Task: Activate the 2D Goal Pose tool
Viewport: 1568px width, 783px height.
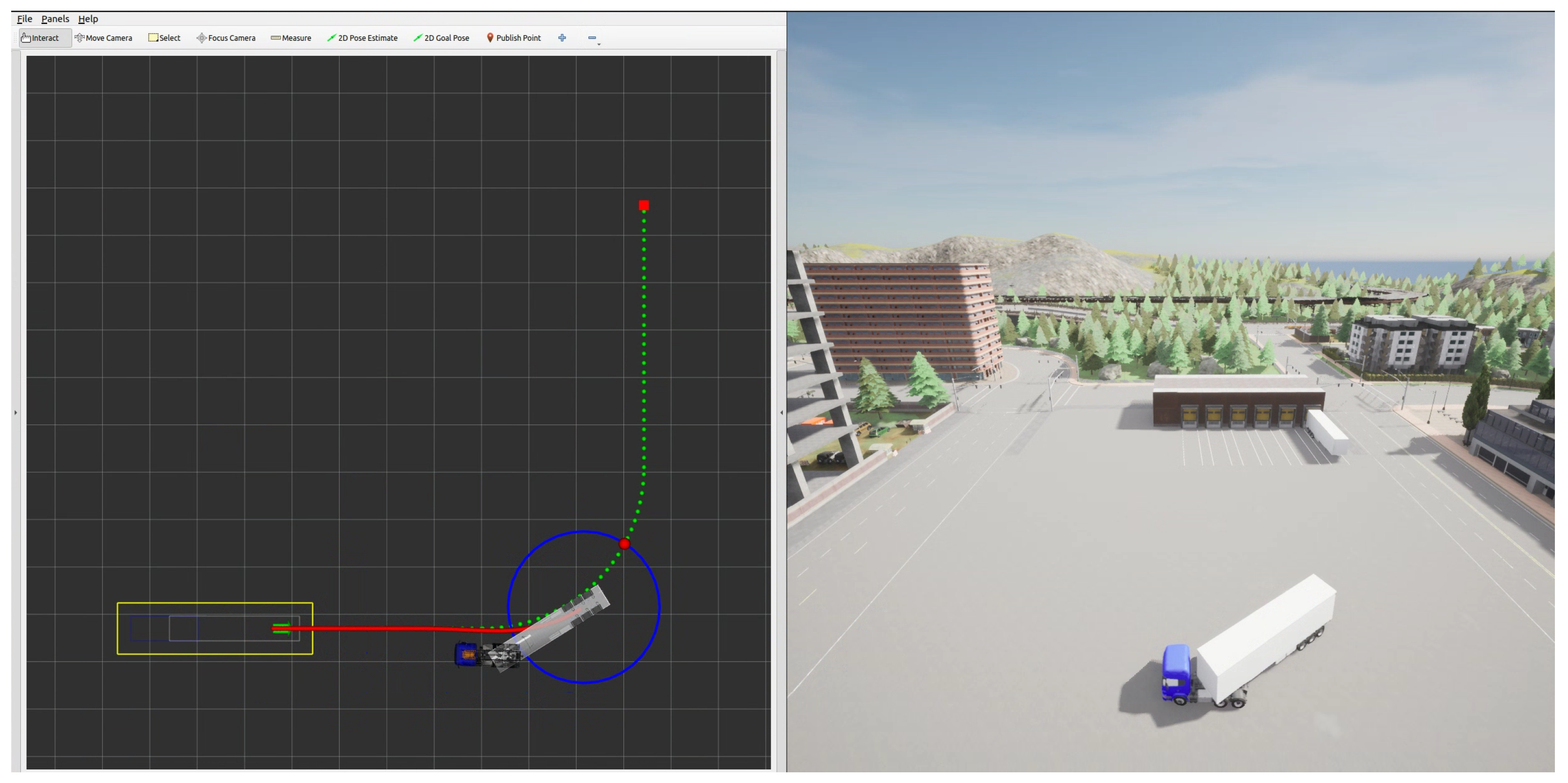Action: [441, 38]
